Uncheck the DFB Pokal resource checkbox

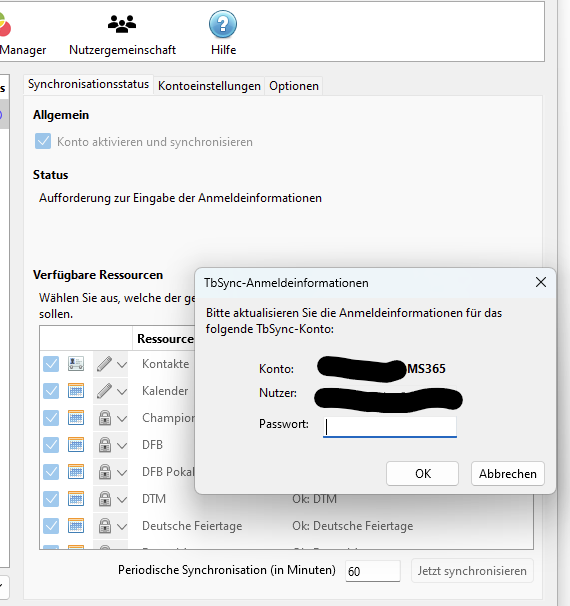pos(51,472)
